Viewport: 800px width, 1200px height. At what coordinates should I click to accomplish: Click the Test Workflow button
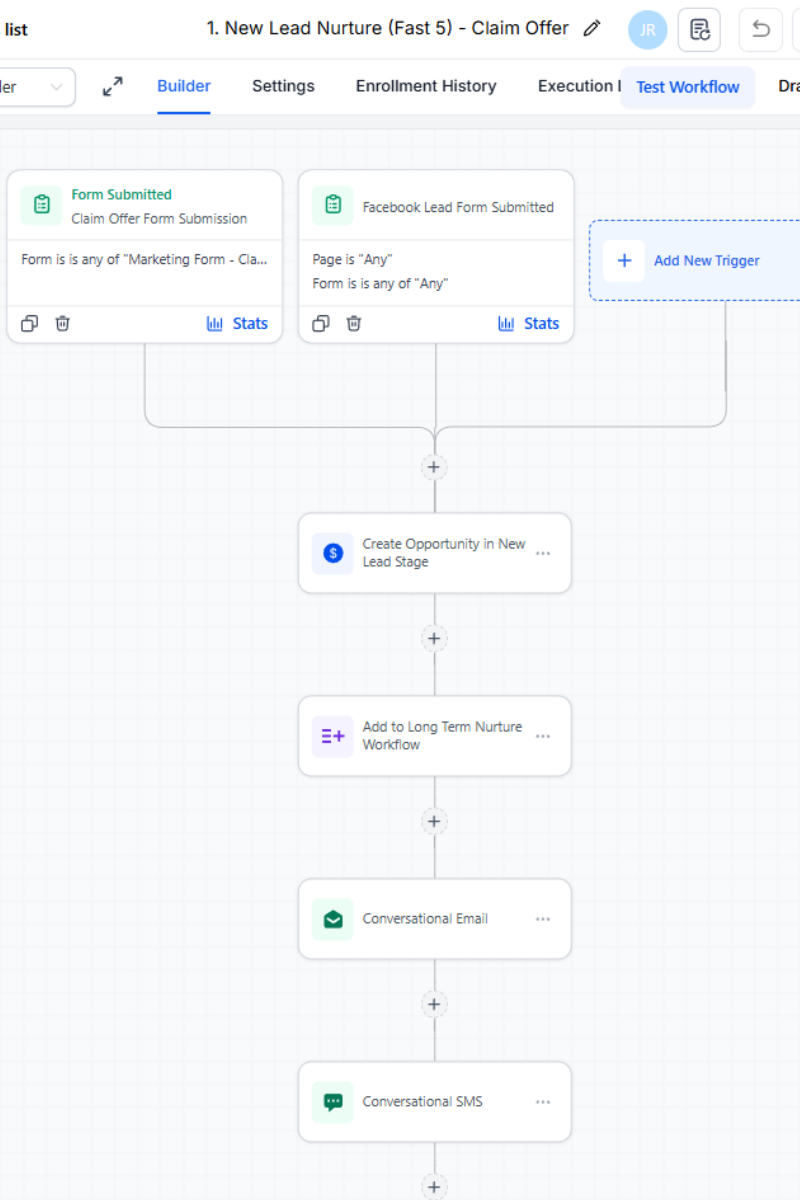(x=688, y=87)
